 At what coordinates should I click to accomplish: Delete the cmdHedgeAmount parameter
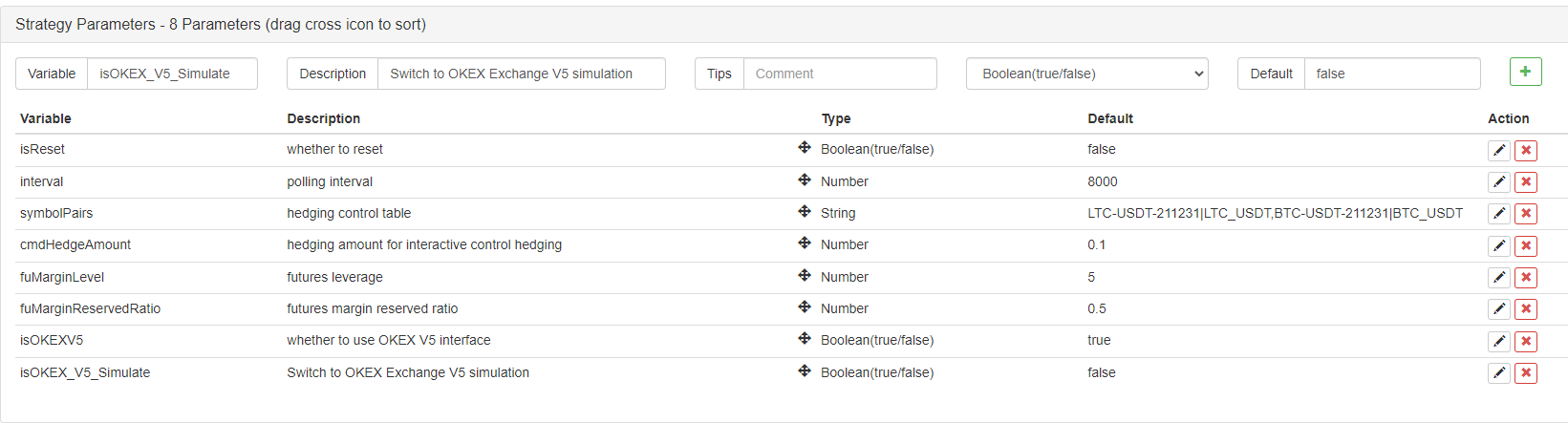point(1526,246)
